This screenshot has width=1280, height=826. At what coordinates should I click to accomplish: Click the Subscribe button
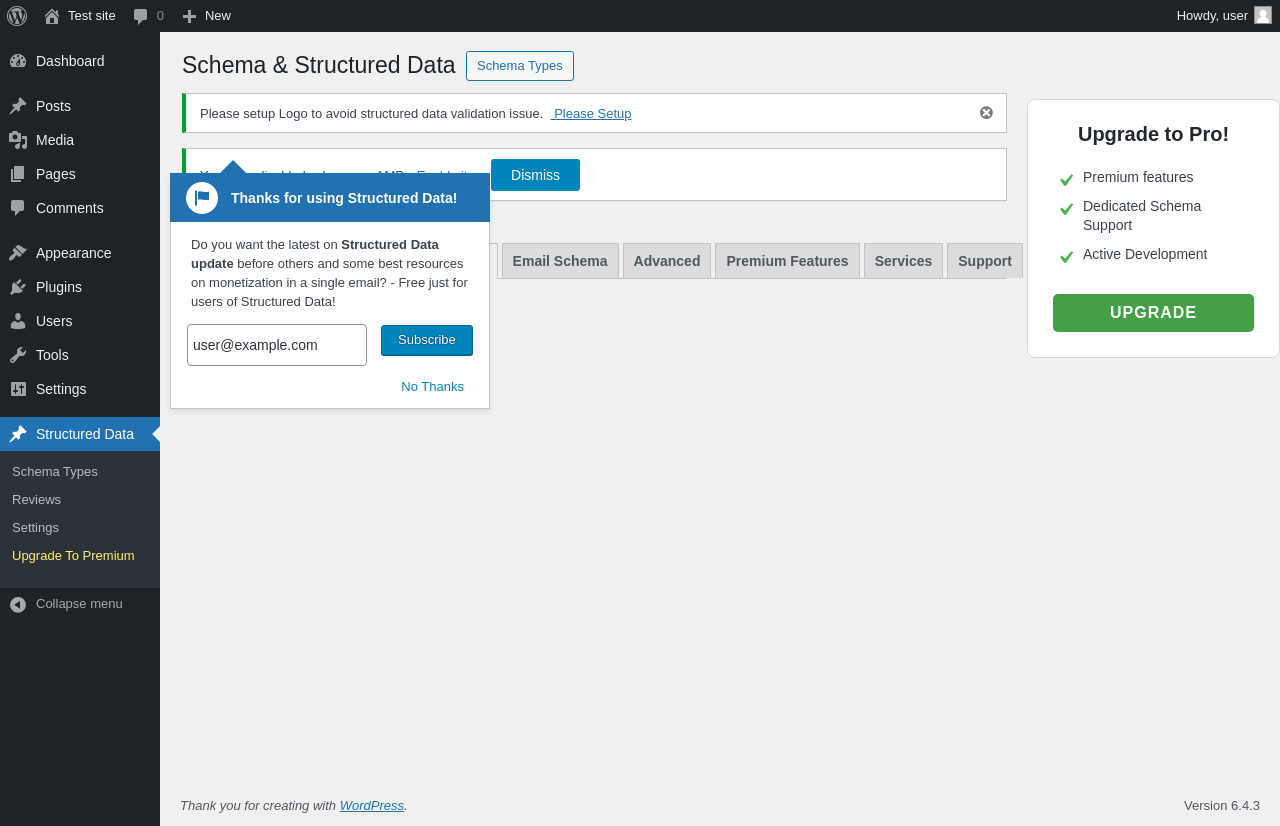click(427, 340)
